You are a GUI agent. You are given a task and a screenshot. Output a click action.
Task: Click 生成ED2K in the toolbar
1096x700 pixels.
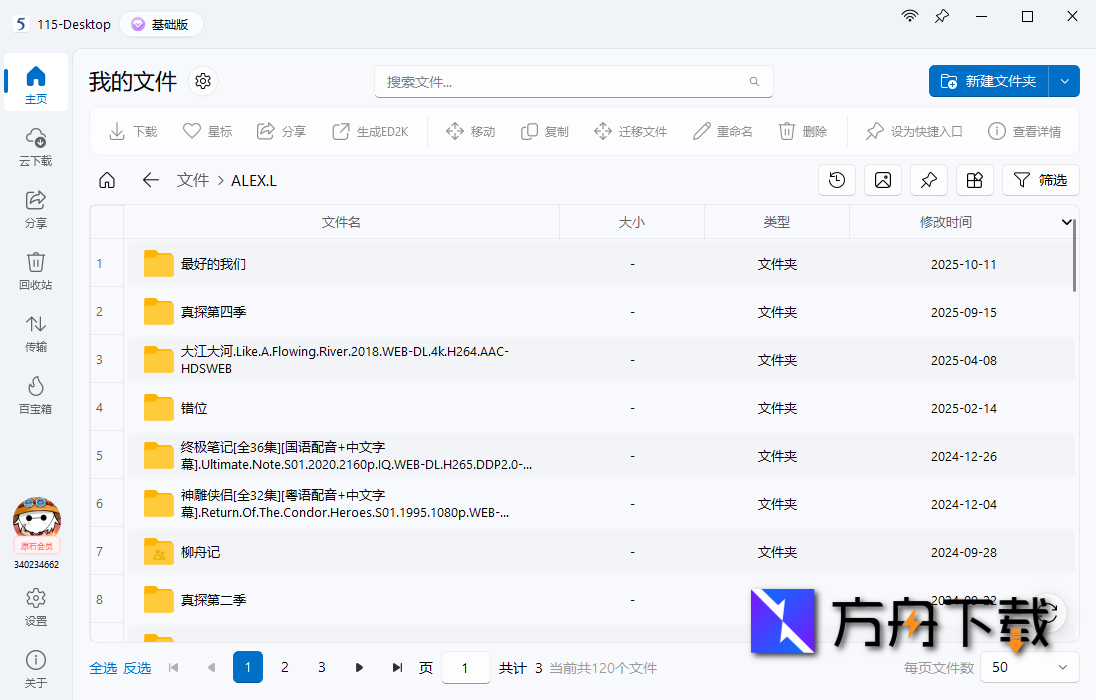(x=369, y=131)
